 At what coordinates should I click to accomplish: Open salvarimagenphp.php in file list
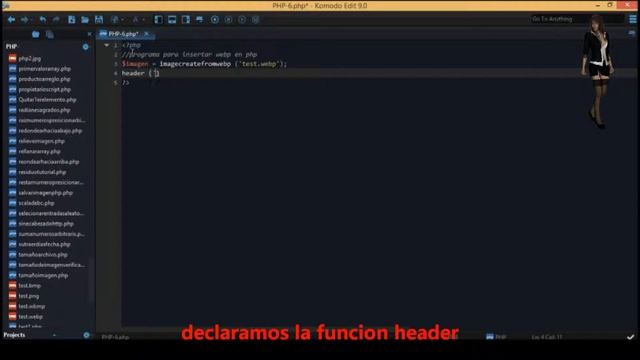pos(45,193)
